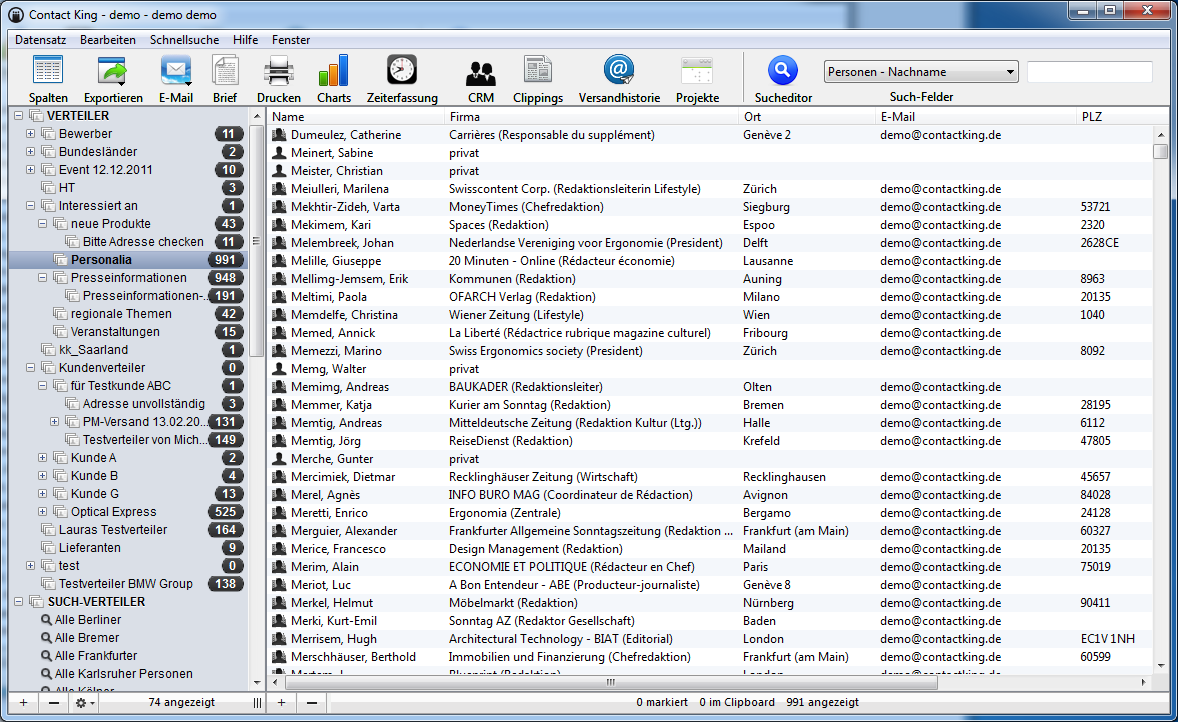Launch the Sucheditor search editor
Image resolution: width=1178 pixels, height=722 pixels.
click(783, 78)
